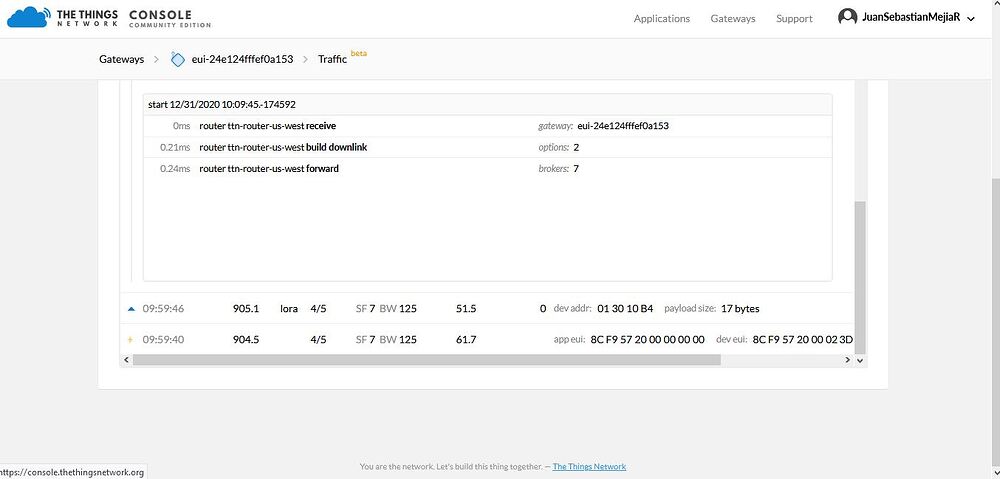Image resolution: width=1000 pixels, height=479 pixels.
Task: Click the router receive trace row
Action: [x=487, y=126]
